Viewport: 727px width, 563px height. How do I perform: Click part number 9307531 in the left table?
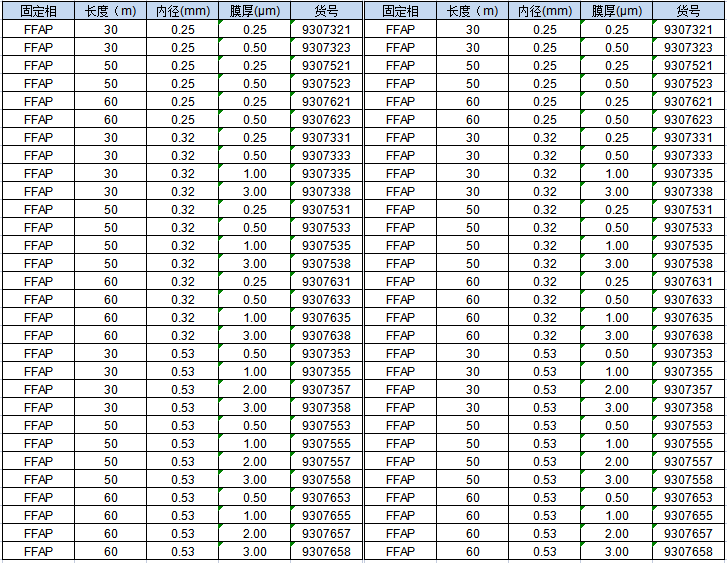coord(326,210)
